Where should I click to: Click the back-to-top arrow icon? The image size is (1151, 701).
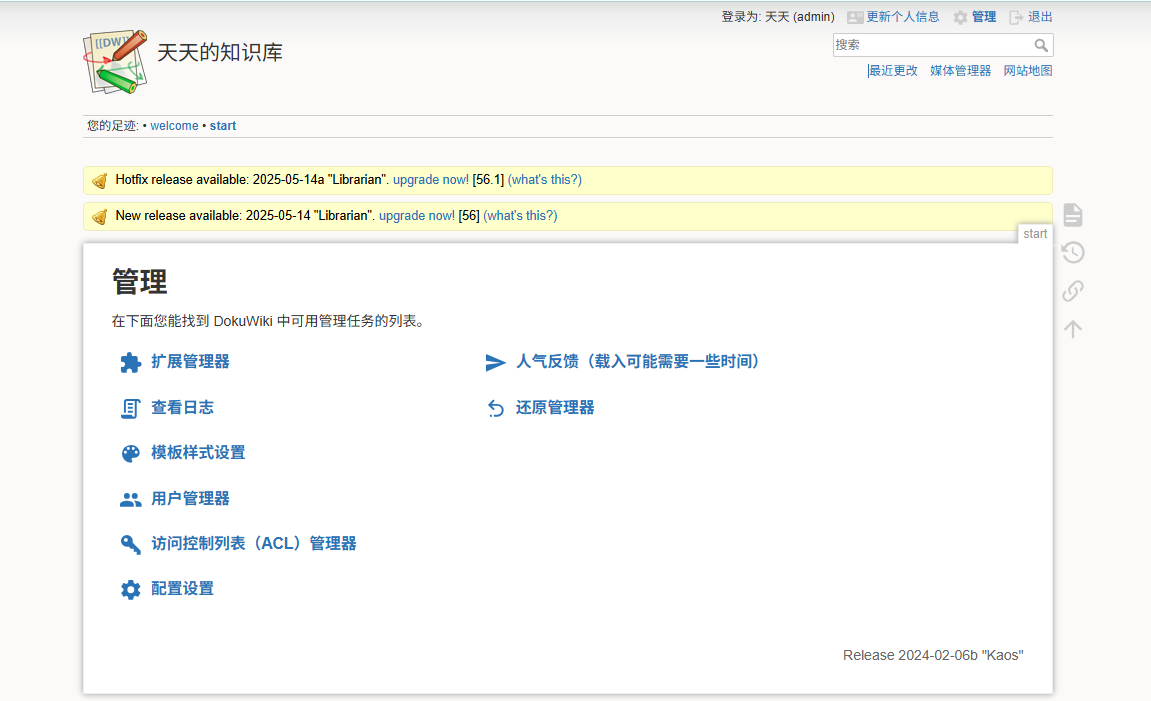click(1072, 329)
